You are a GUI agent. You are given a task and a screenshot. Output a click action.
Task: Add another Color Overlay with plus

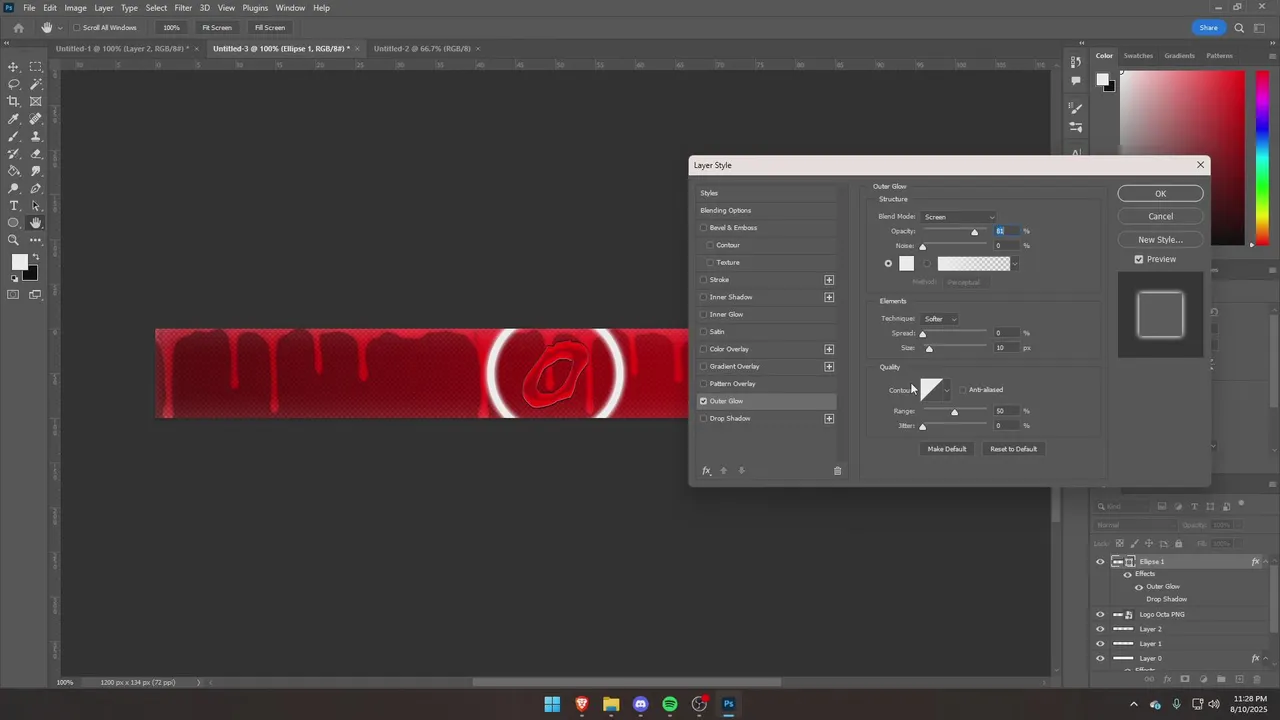click(829, 349)
